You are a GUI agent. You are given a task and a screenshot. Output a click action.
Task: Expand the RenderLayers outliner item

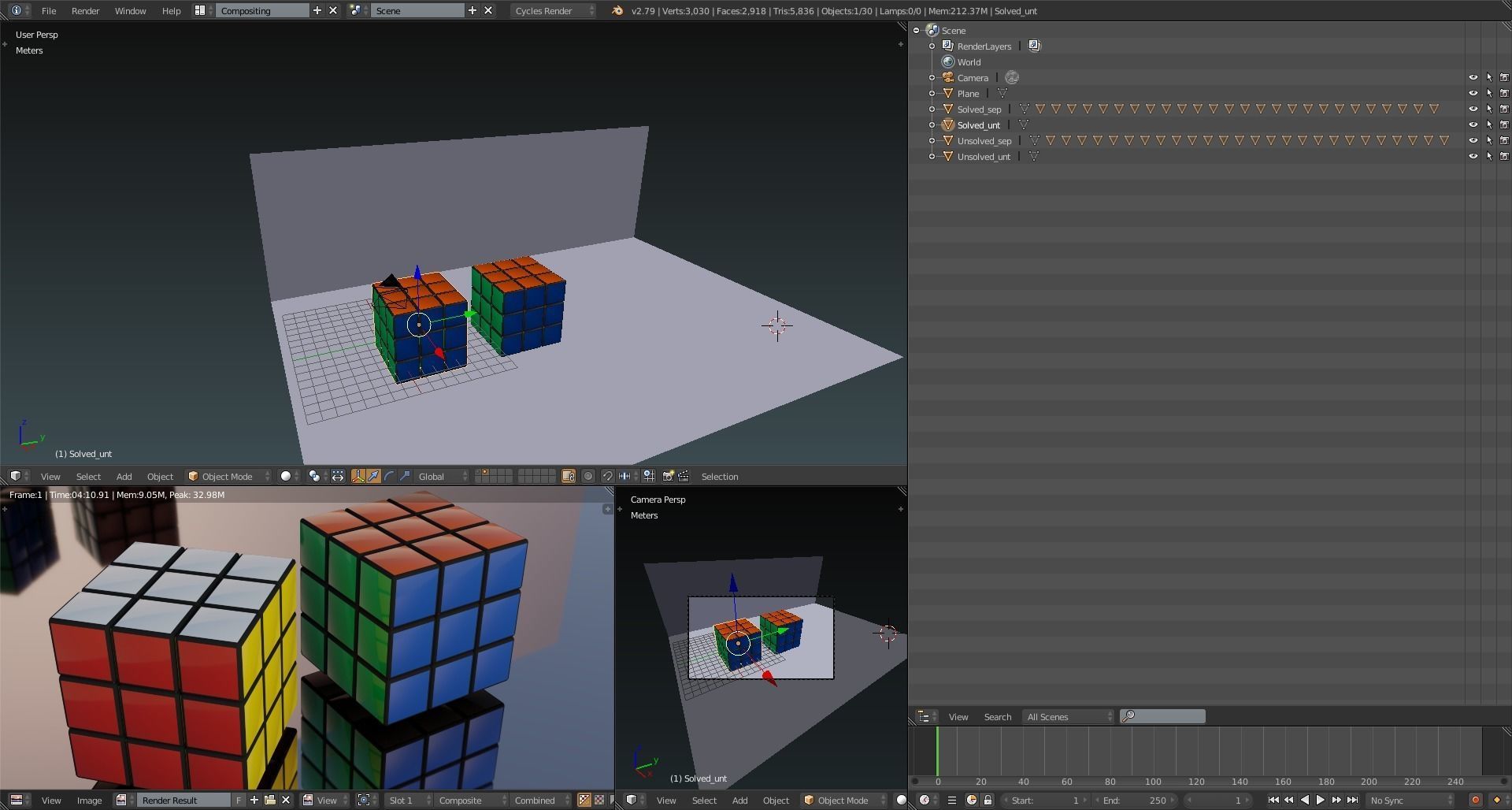(x=932, y=46)
